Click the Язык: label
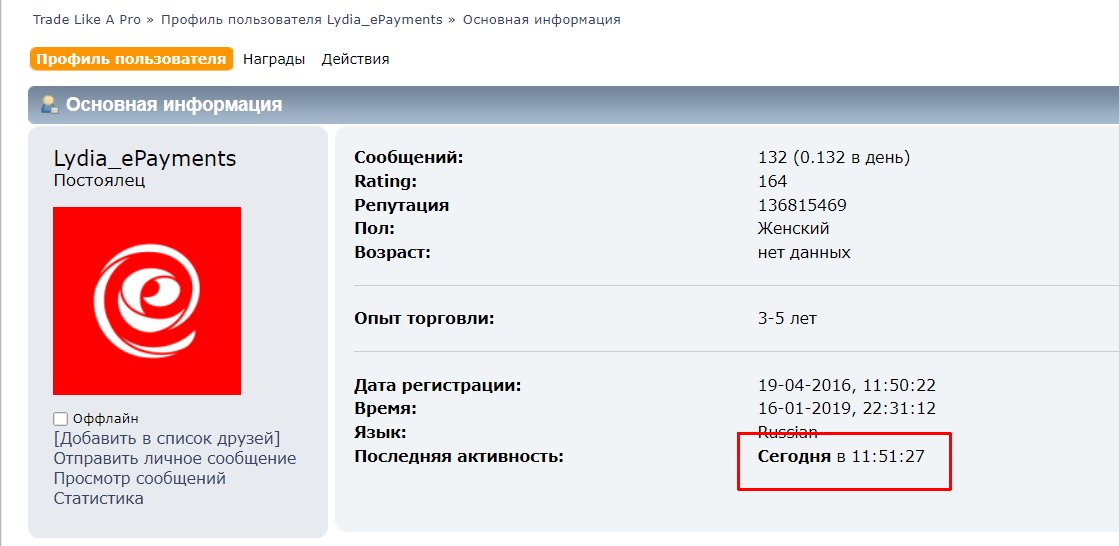The width and height of the screenshot is (1119, 546). point(380,433)
